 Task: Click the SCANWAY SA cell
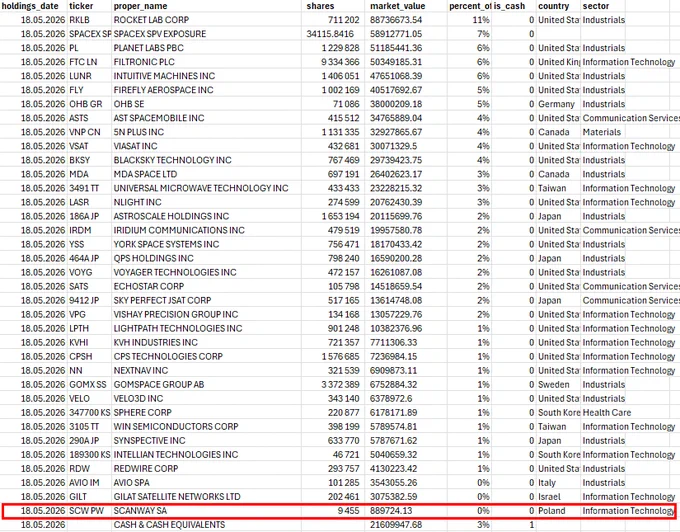coord(207,510)
